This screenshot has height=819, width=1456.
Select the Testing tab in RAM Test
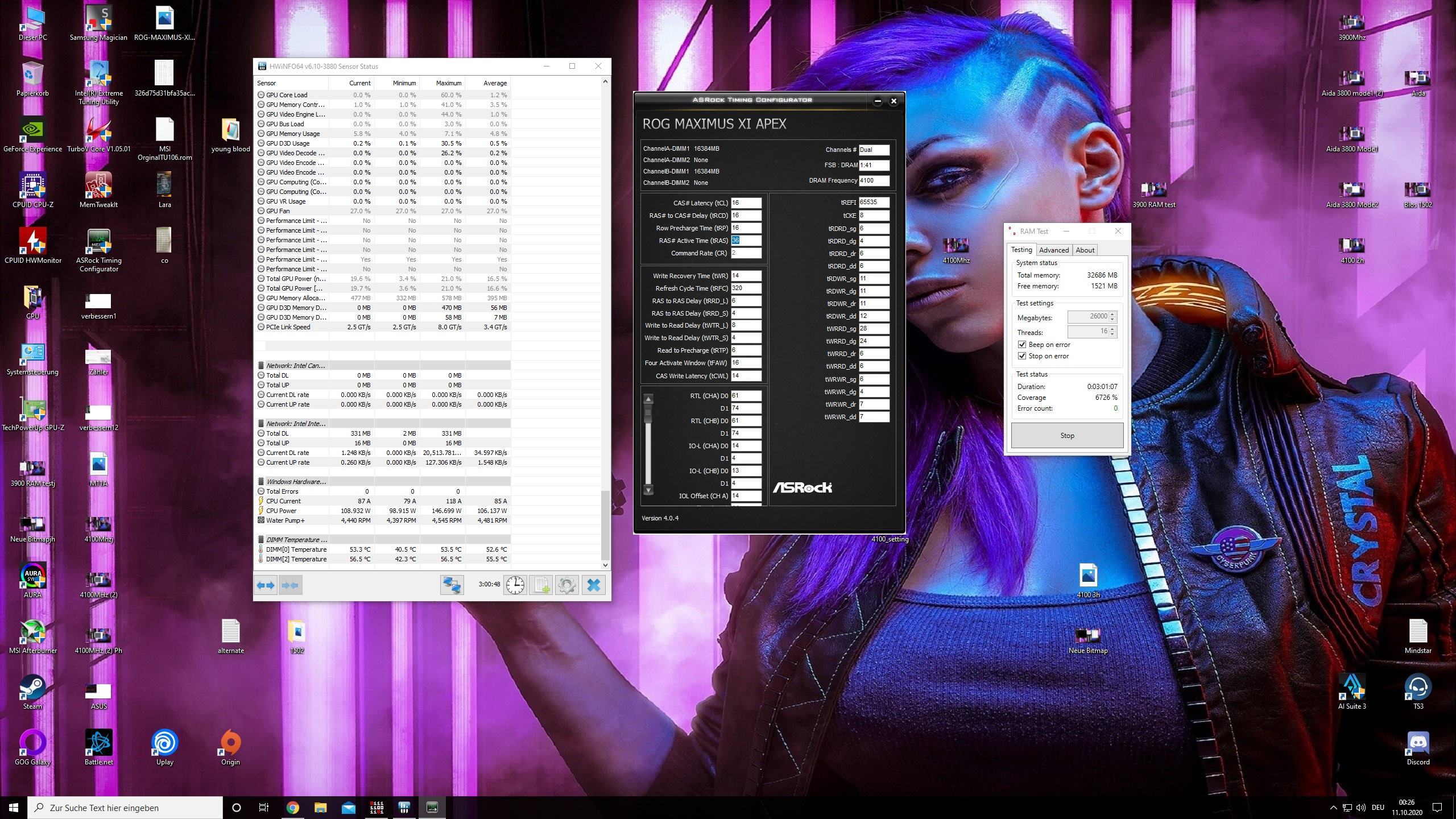(x=1021, y=250)
